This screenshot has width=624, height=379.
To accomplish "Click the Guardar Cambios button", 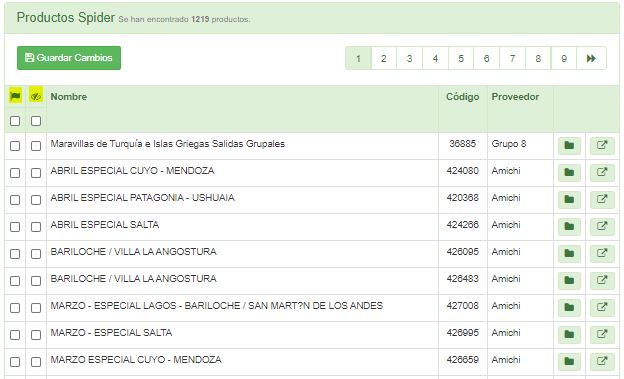I will tap(69, 58).
